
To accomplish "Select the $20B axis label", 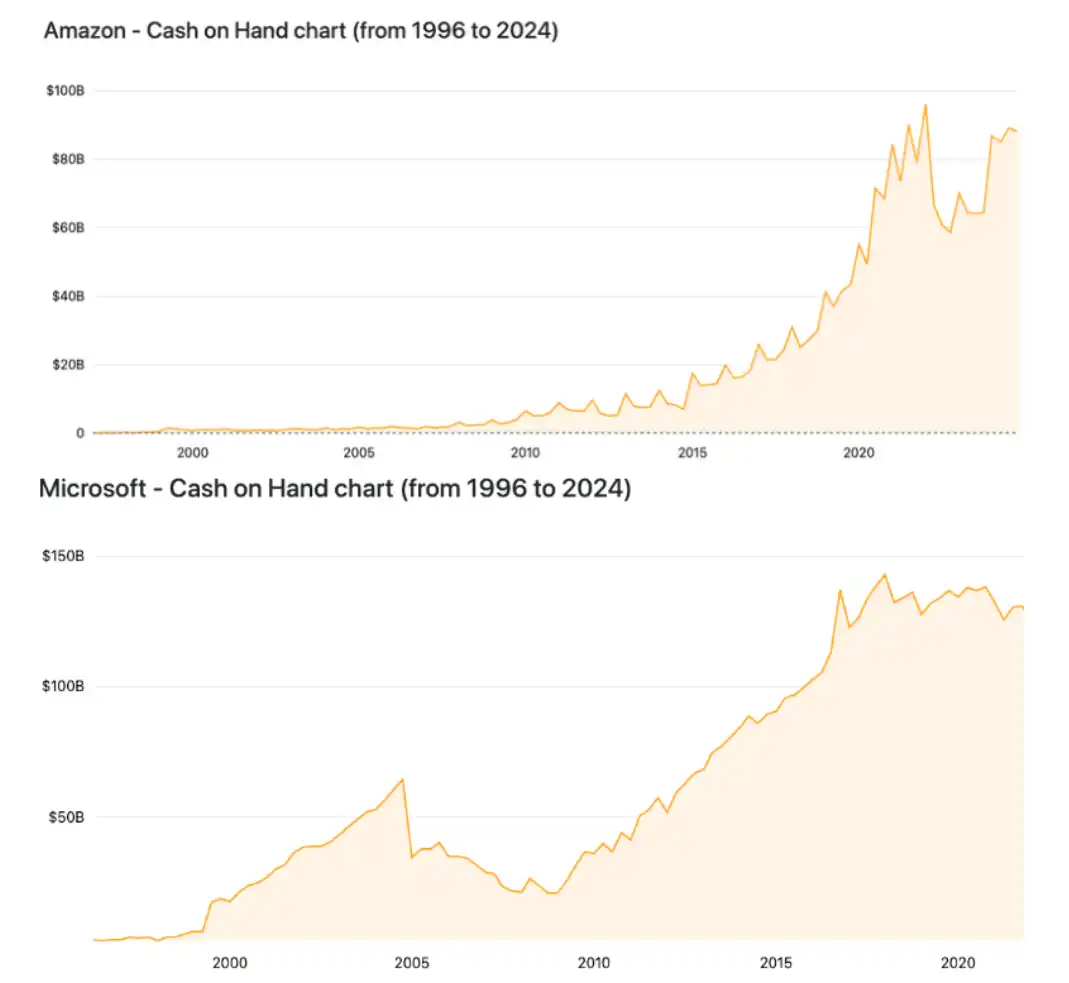I will [68, 365].
